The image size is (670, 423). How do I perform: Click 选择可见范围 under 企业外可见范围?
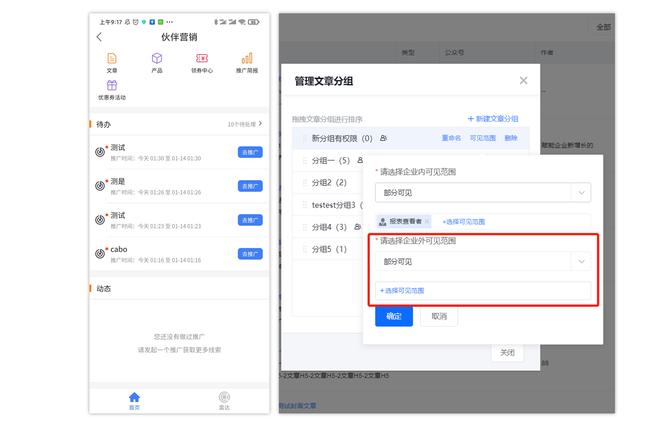402,291
